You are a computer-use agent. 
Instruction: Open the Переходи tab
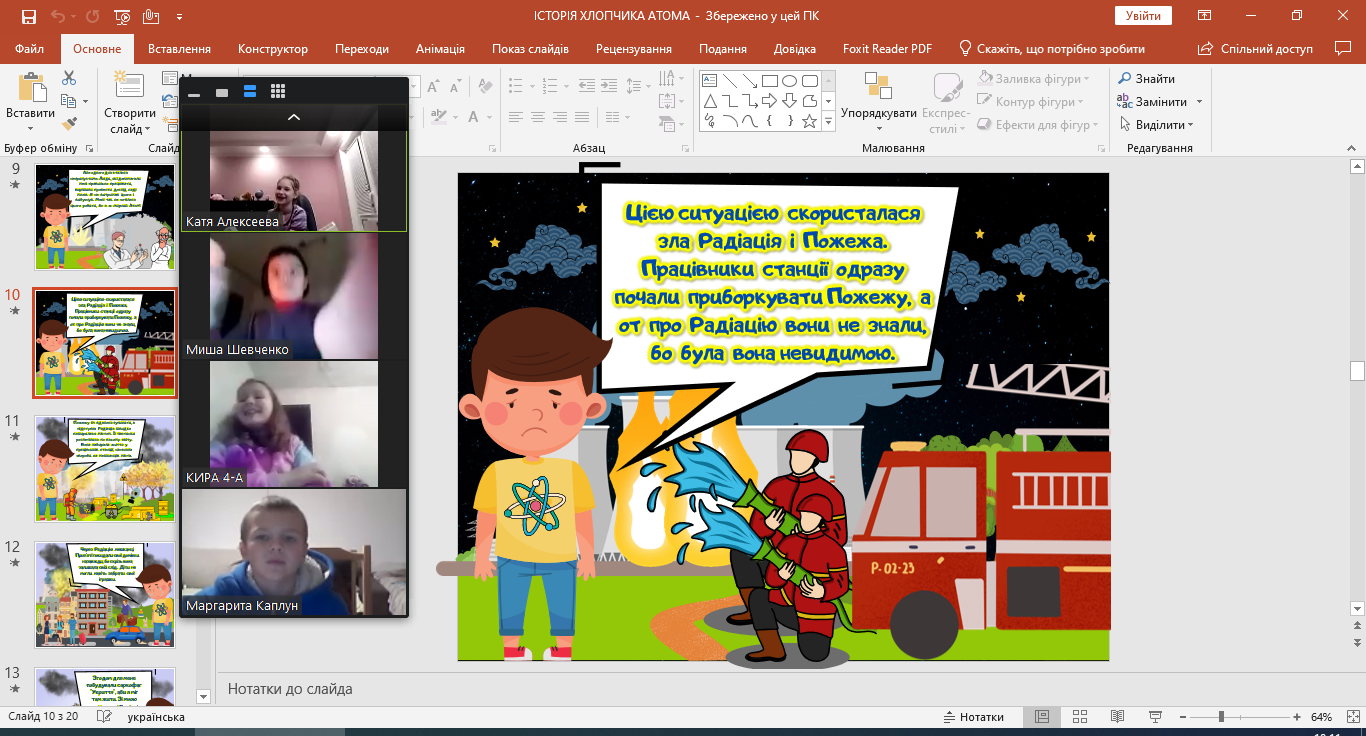click(x=362, y=49)
